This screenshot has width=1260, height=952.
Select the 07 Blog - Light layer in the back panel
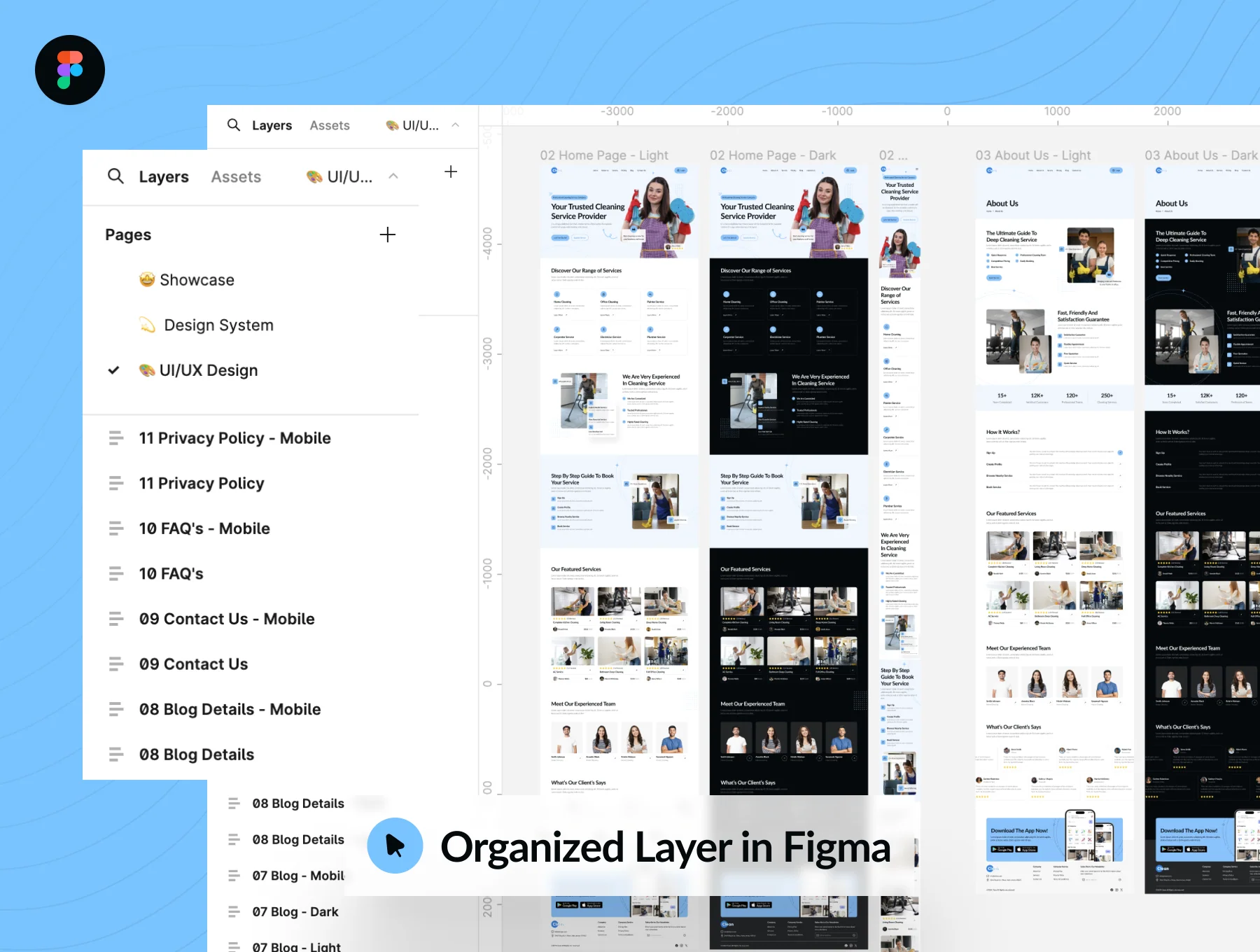pos(297,946)
